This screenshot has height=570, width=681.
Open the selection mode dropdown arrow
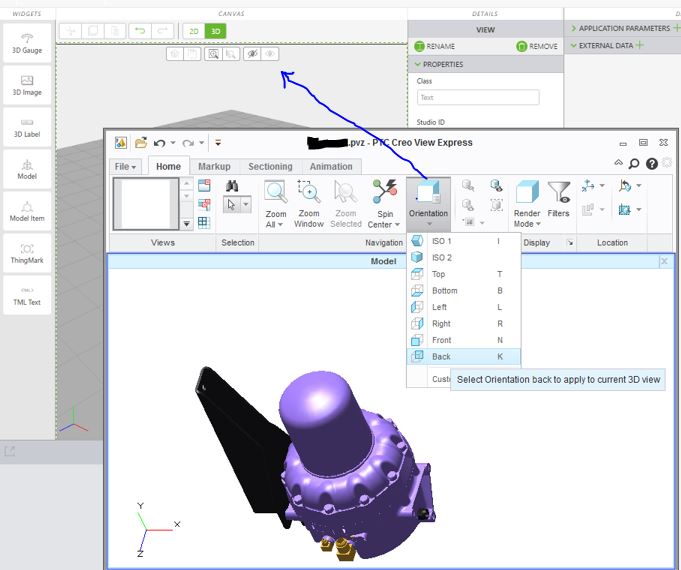[245, 204]
